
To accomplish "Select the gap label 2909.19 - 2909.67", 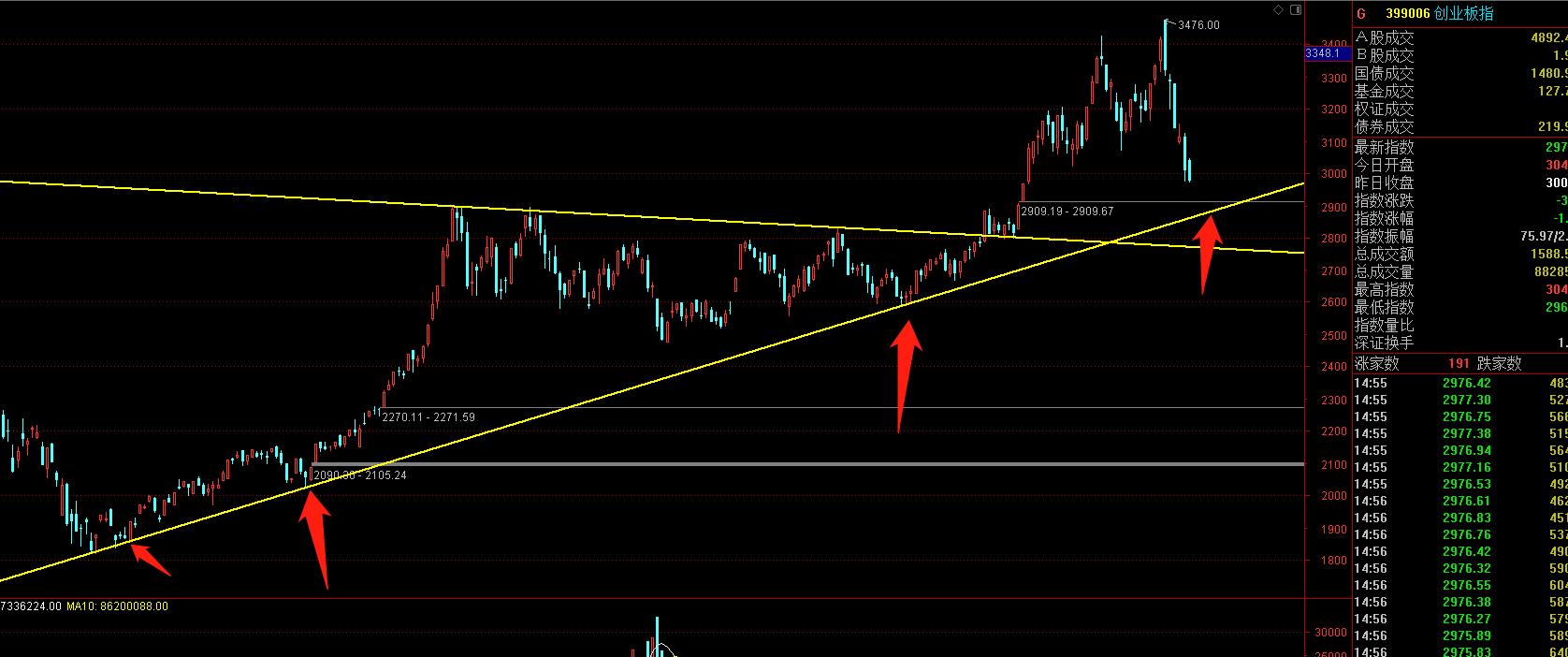I will (1067, 212).
